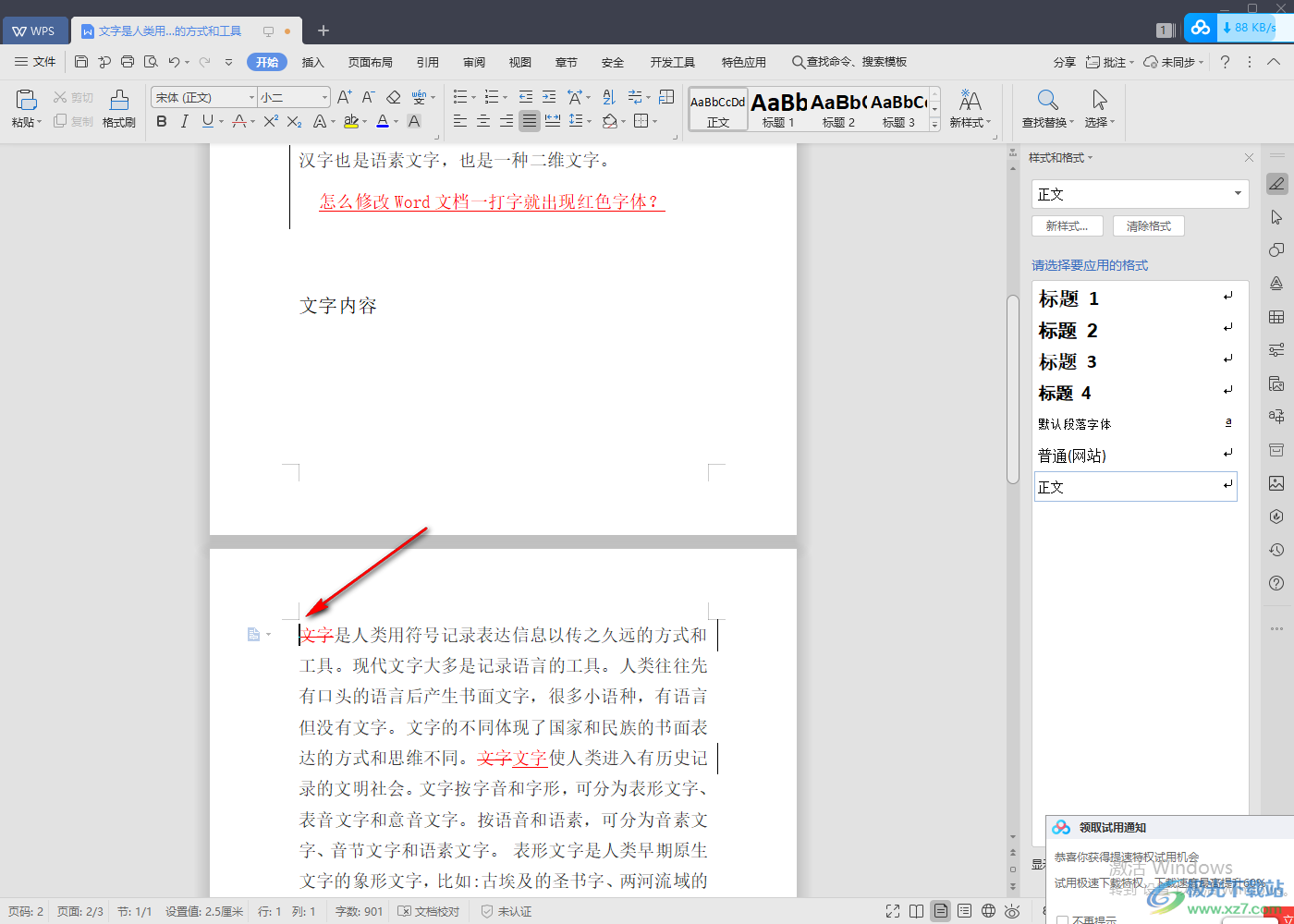Click the Save icon in quick toolbar
The width and height of the screenshot is (1294, 924).
click(81, 62)
